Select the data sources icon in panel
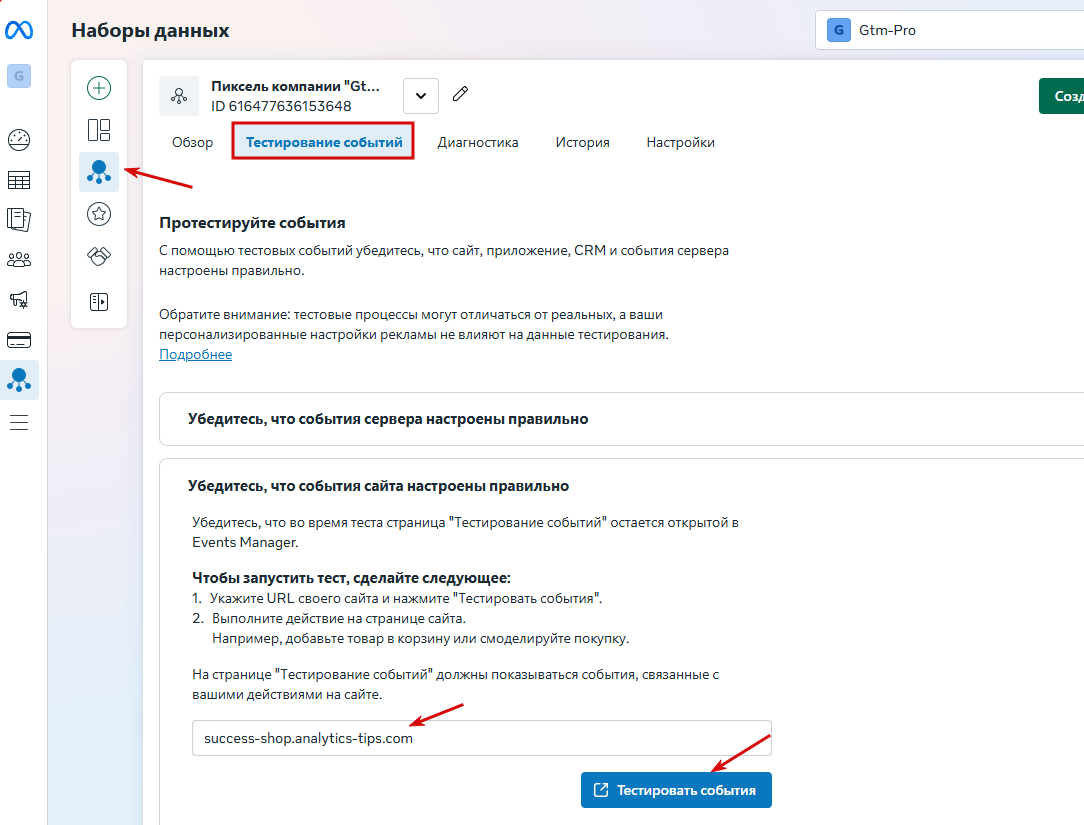Viewport: 1084px width, 825px height. 99,172
